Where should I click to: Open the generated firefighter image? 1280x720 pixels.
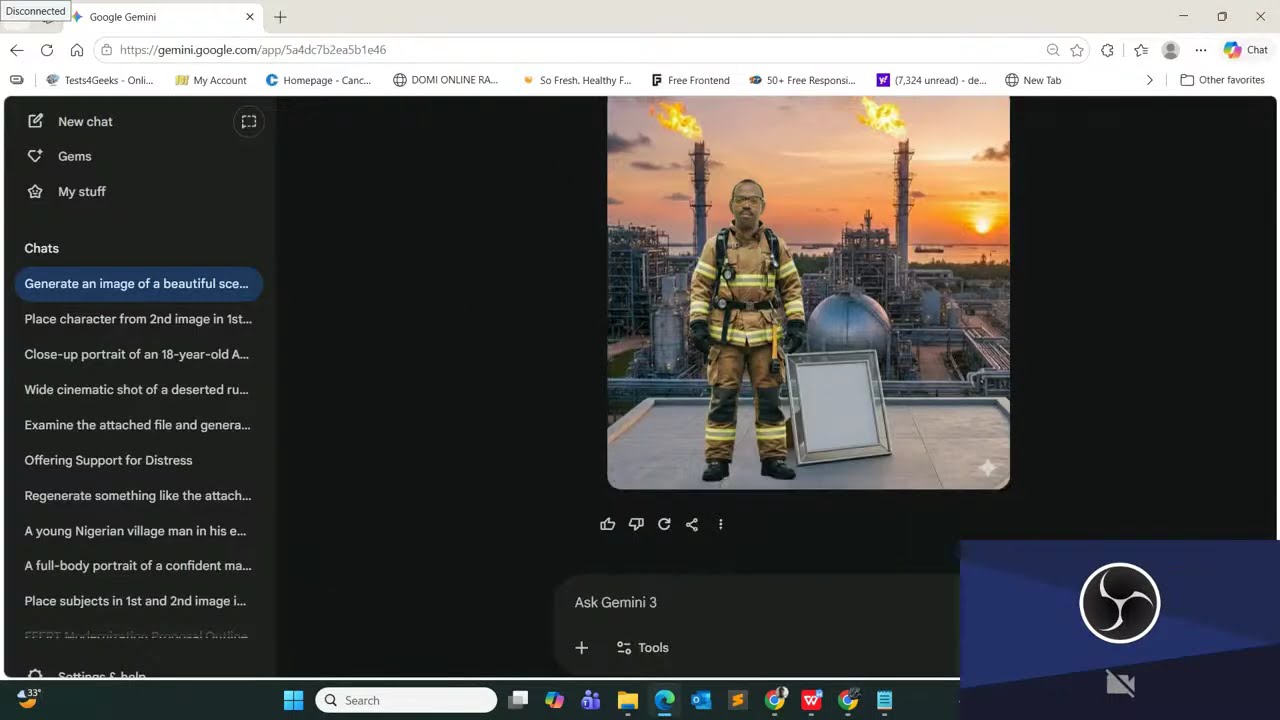point(808,292)
